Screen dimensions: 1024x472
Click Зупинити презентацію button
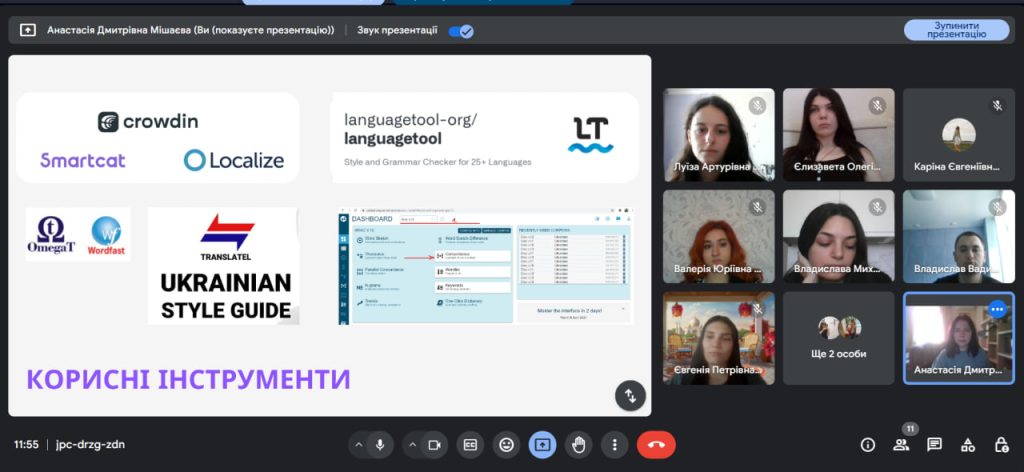[956, 30]
